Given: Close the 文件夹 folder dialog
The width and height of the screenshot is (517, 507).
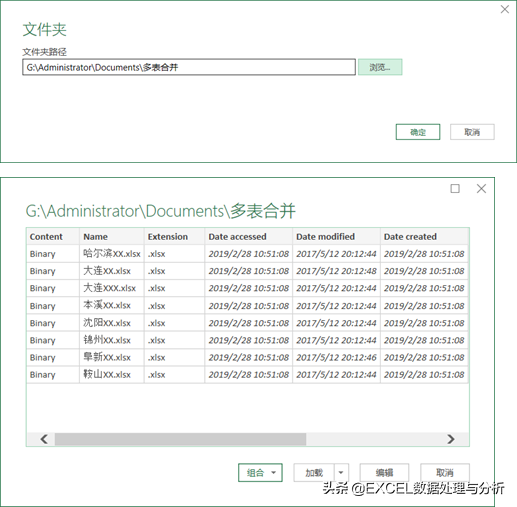Looking at the screenshot, I should [505, 9].
